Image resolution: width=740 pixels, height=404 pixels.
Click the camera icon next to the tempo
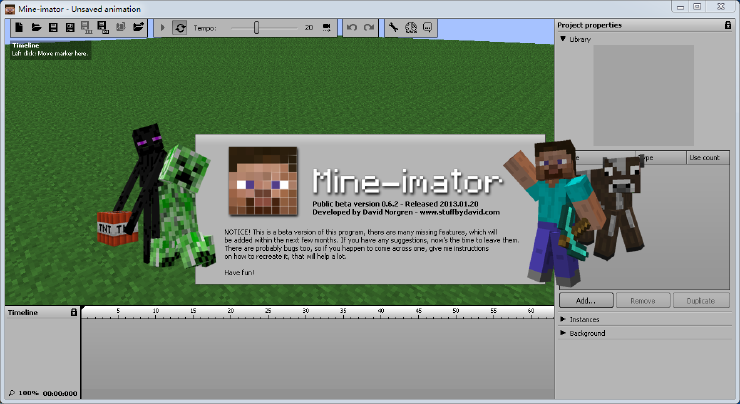tap(327, 28)
